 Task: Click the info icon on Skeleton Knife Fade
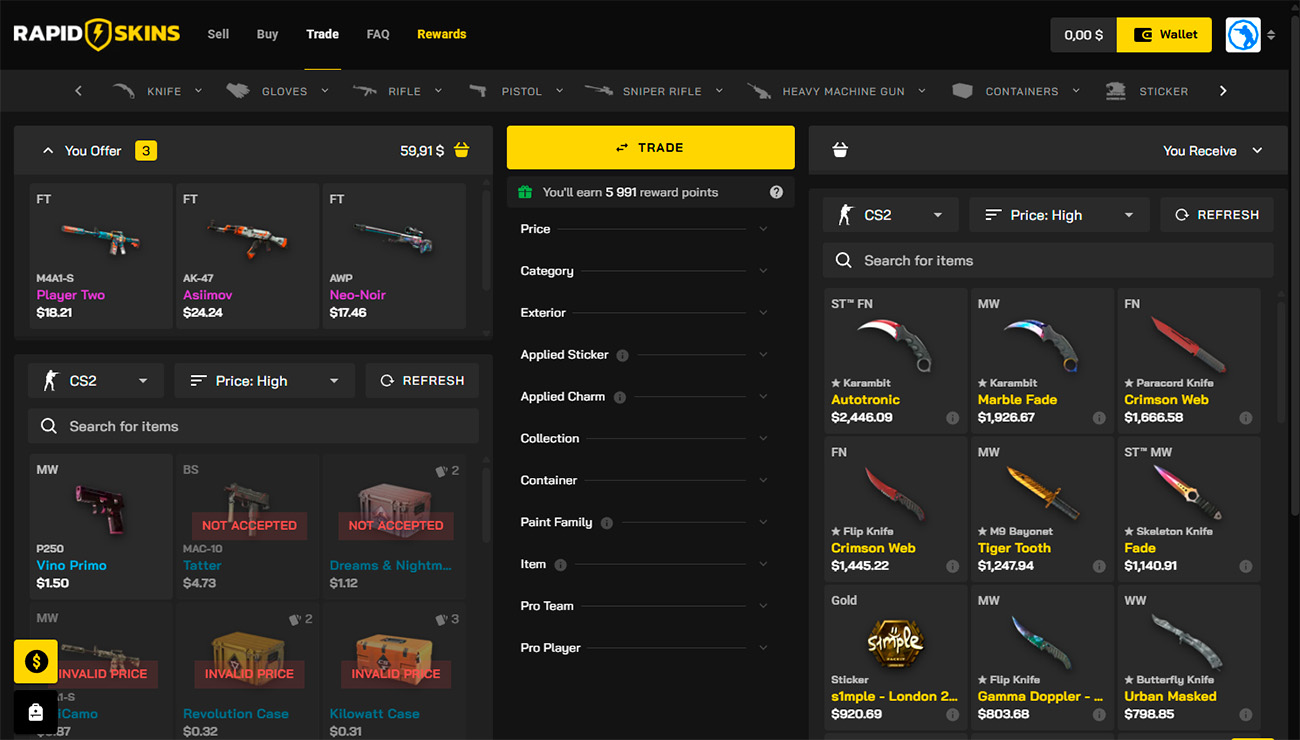[x=1246, y=566]
